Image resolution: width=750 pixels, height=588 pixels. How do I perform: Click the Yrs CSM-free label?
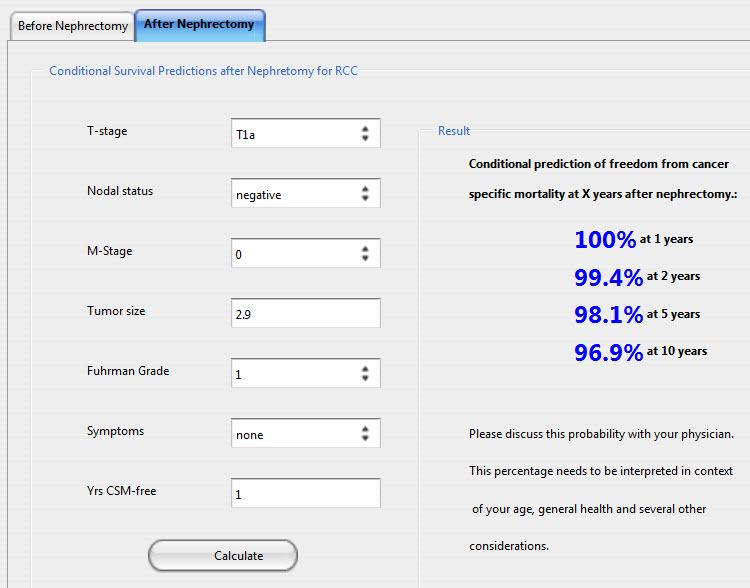121,491
